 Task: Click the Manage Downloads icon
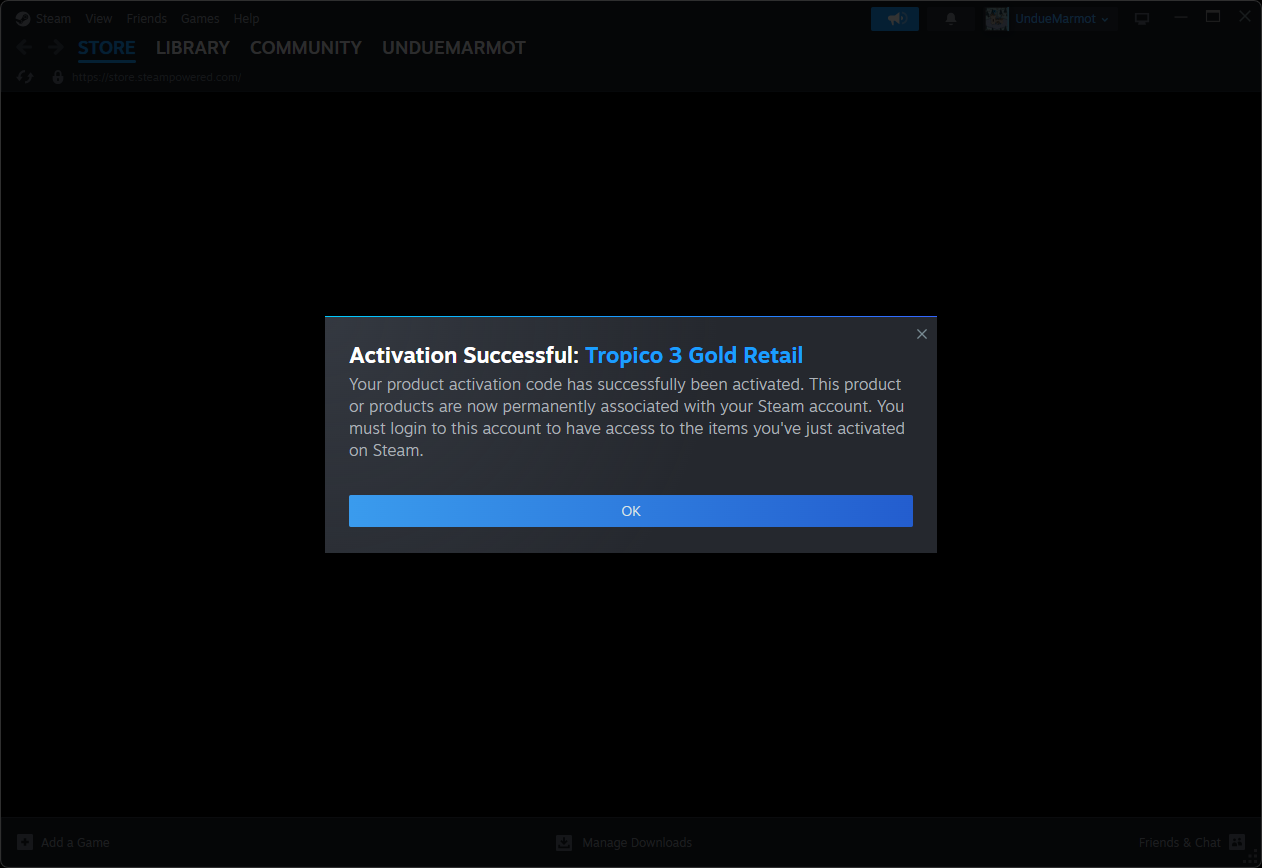point(564,842)
